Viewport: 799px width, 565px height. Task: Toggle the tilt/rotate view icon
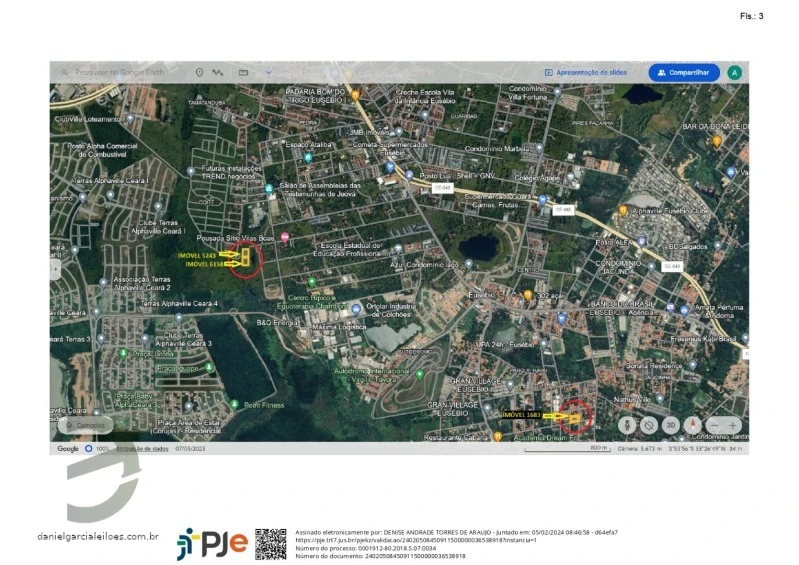(649, 425)
